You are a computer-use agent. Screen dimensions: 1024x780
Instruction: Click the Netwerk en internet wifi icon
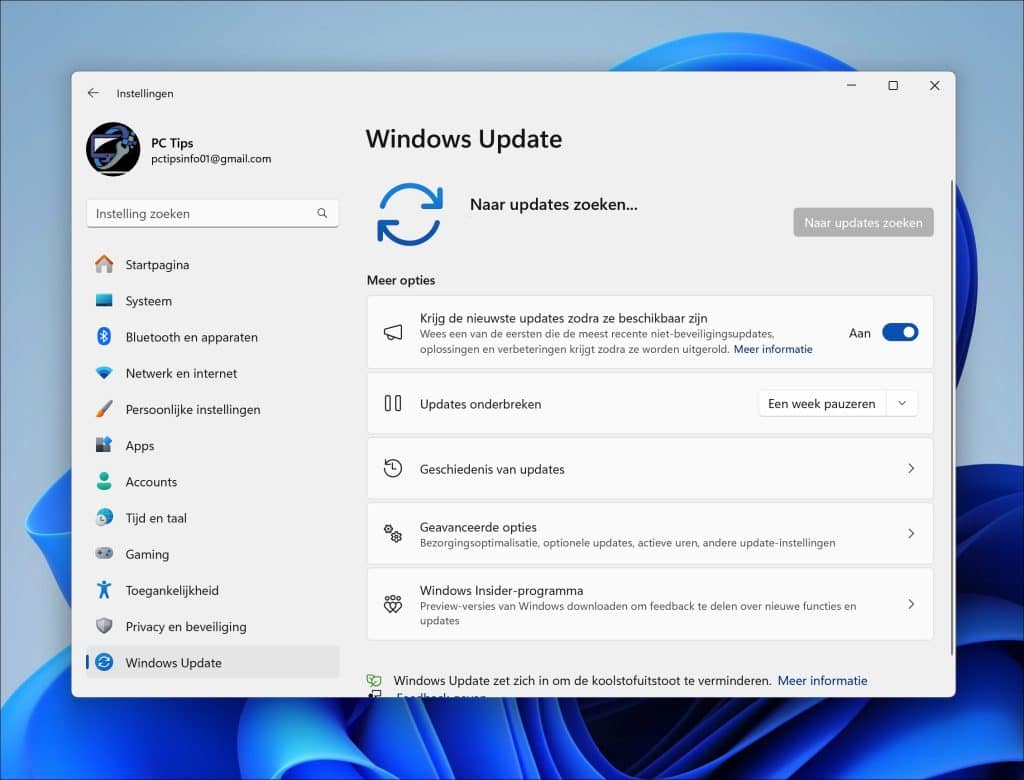pos(104,373)
